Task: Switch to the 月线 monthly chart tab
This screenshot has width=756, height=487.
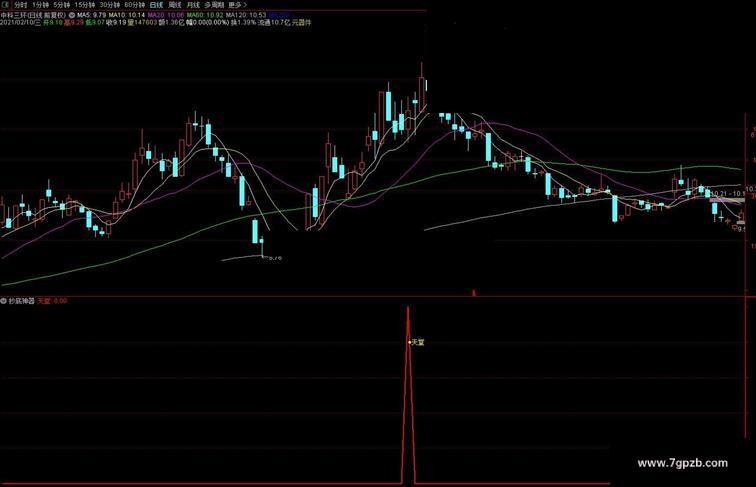Action: [193, 5]
